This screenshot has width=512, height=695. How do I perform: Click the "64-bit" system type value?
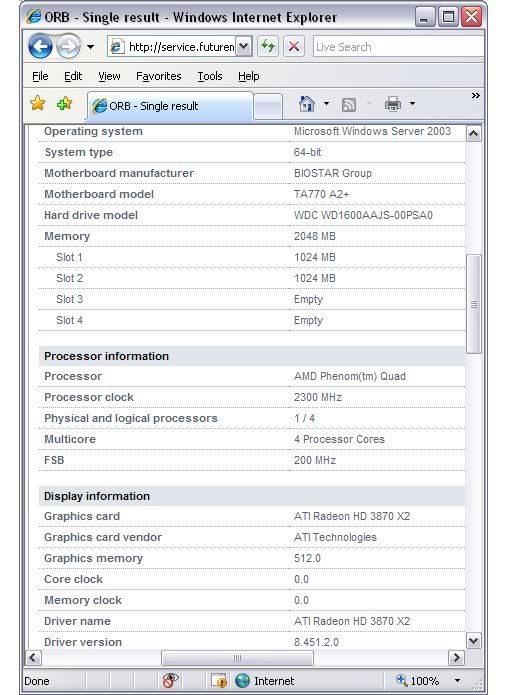point(307,152)
